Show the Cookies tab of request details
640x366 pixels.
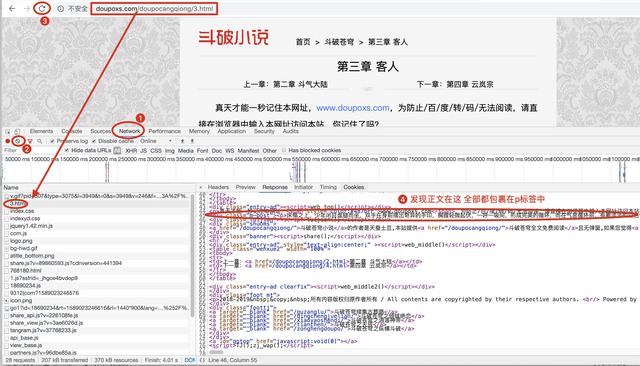click(x=353, y=187)
